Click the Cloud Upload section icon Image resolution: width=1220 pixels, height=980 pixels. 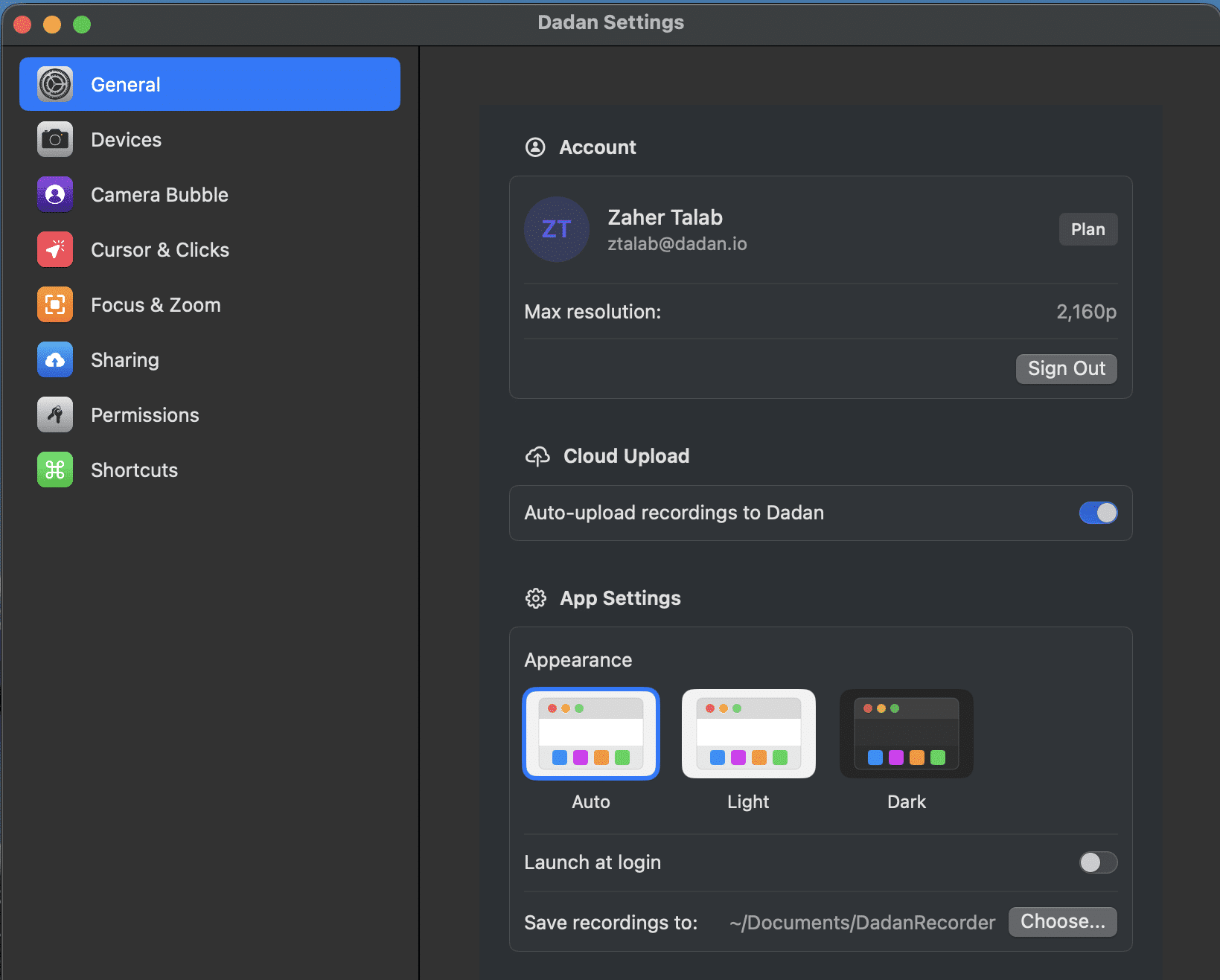tap(537, 455)
